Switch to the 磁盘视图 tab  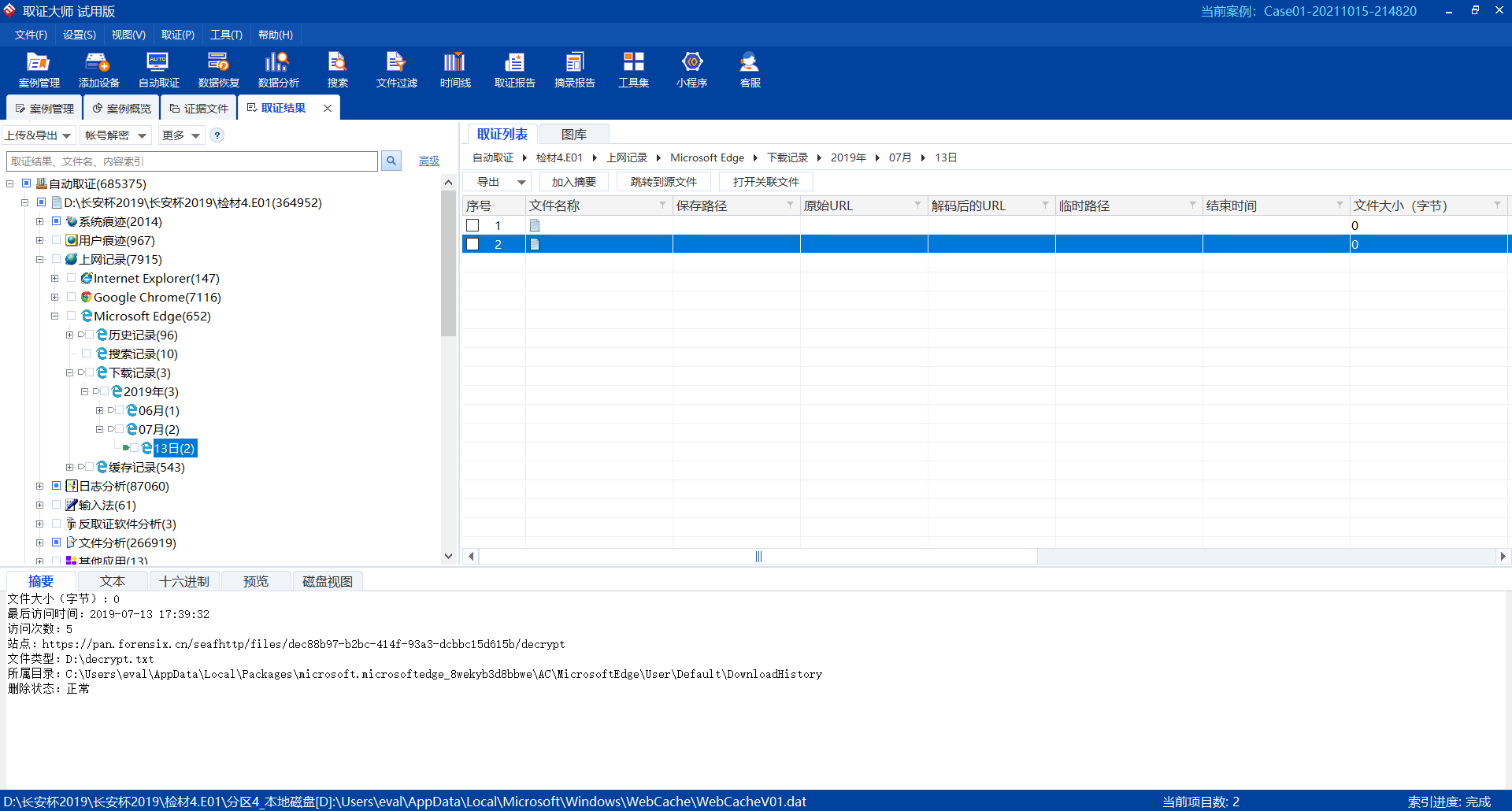coord(328,581)
